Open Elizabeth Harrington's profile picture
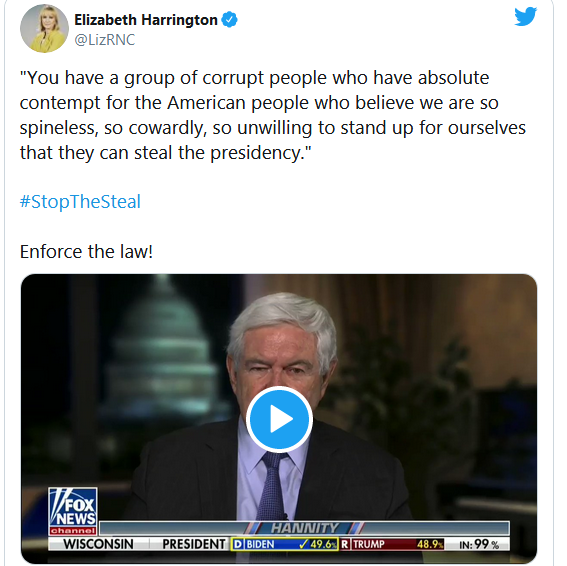This screenshot has width=567, height=566. (44, 28)
